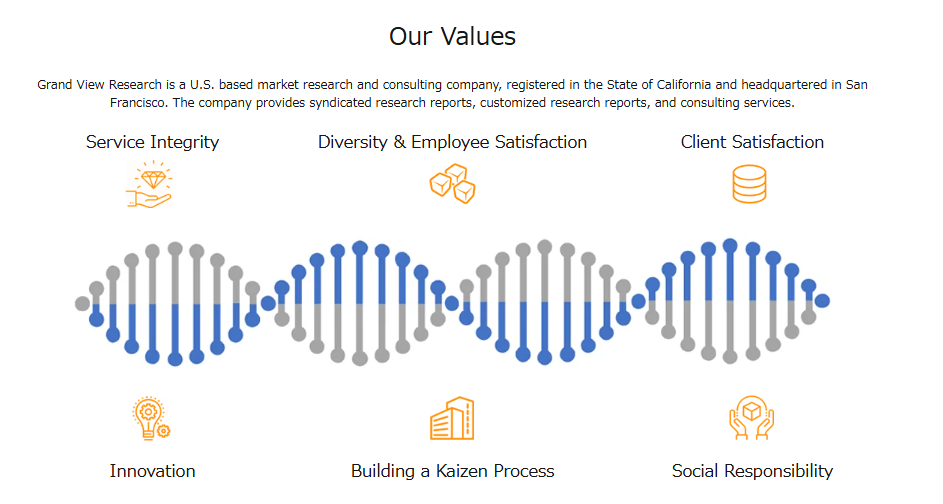Select the Social Responsibility label

[x=752, y=471]
